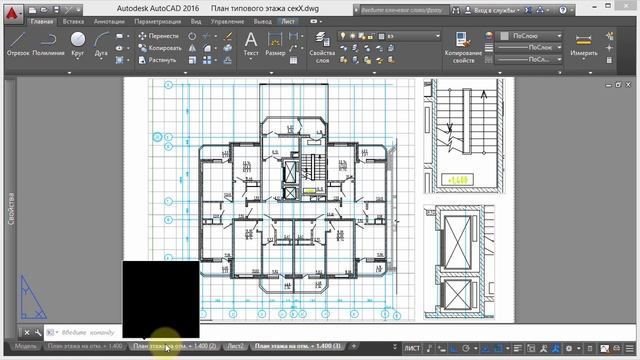
Task: Open the Вставка ribbon tab
Action: point(73,21)
